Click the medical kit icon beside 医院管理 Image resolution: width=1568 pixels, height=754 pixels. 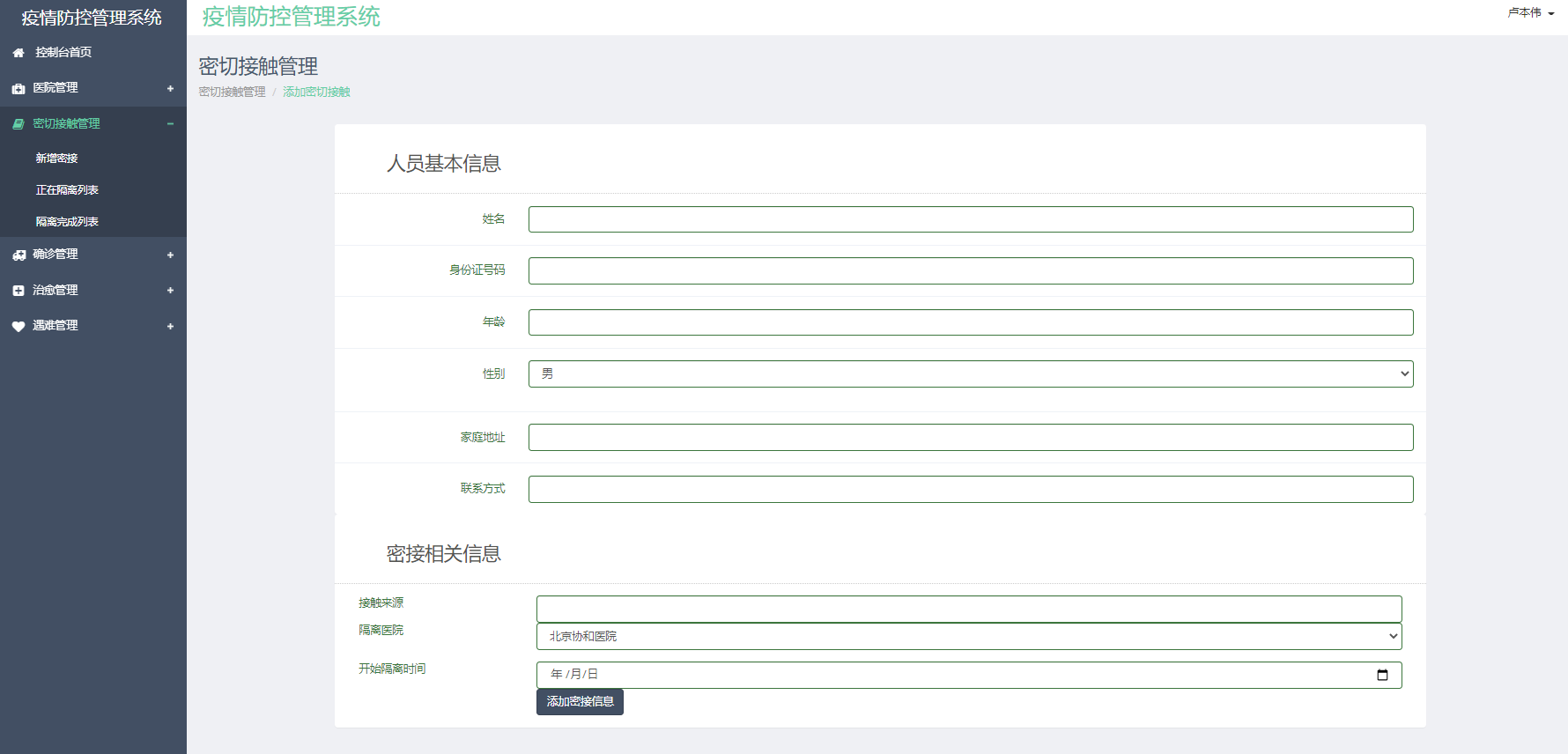point(18,89)
